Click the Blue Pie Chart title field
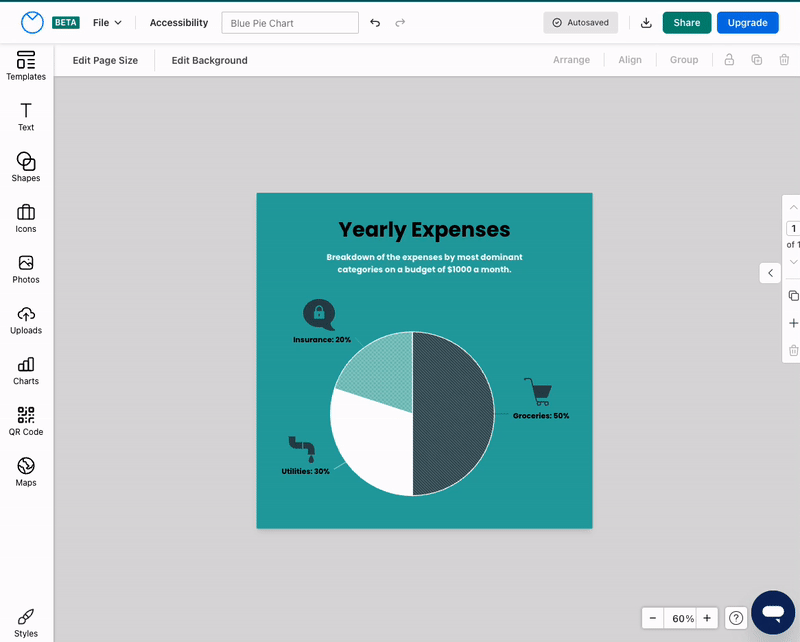 coord(289,21)
